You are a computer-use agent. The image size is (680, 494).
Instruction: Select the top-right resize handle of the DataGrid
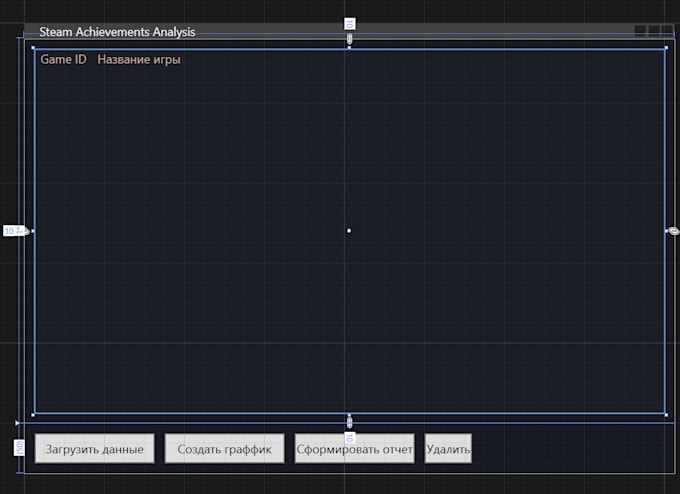pyautogui.click(x=665, y=47)
